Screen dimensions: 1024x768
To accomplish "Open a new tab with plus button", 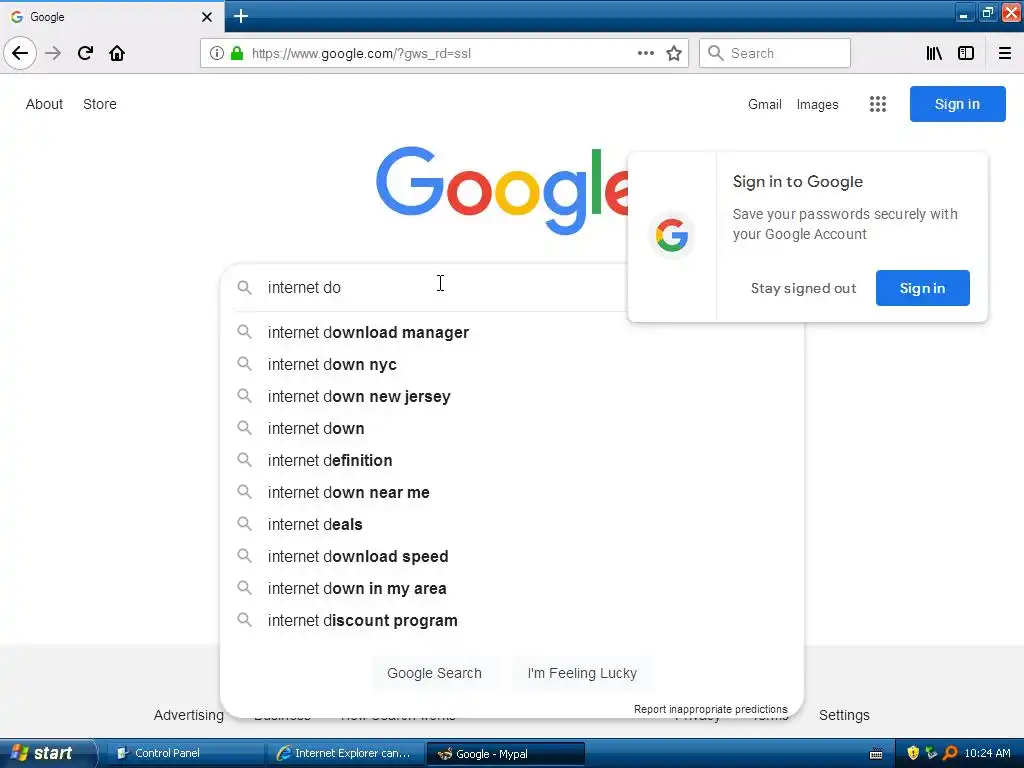I will [x=241, y=16].
